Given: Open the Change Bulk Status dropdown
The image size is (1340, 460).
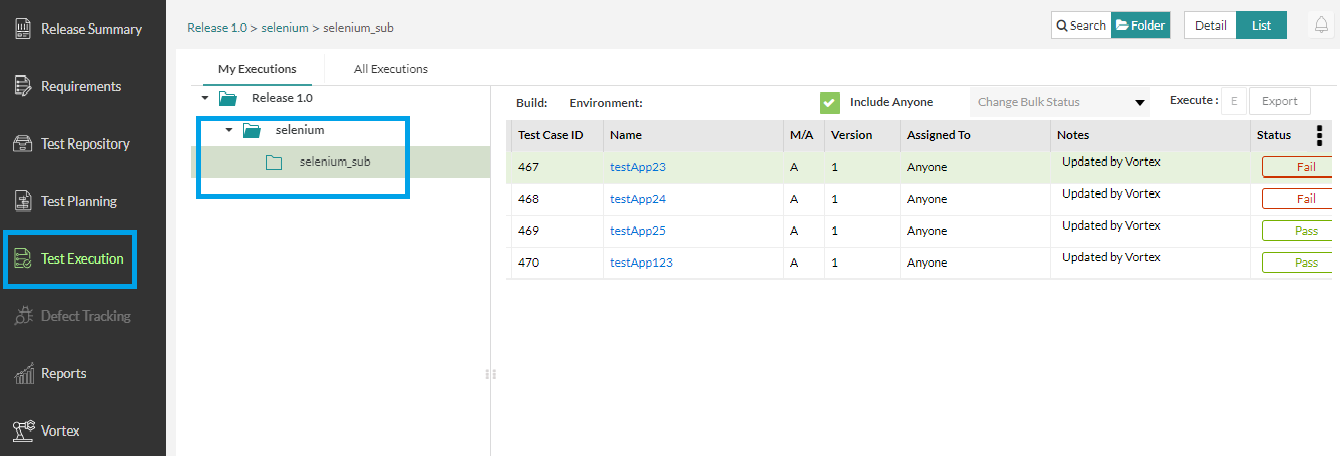Looking at the screenshot, I should (1060, 102).
